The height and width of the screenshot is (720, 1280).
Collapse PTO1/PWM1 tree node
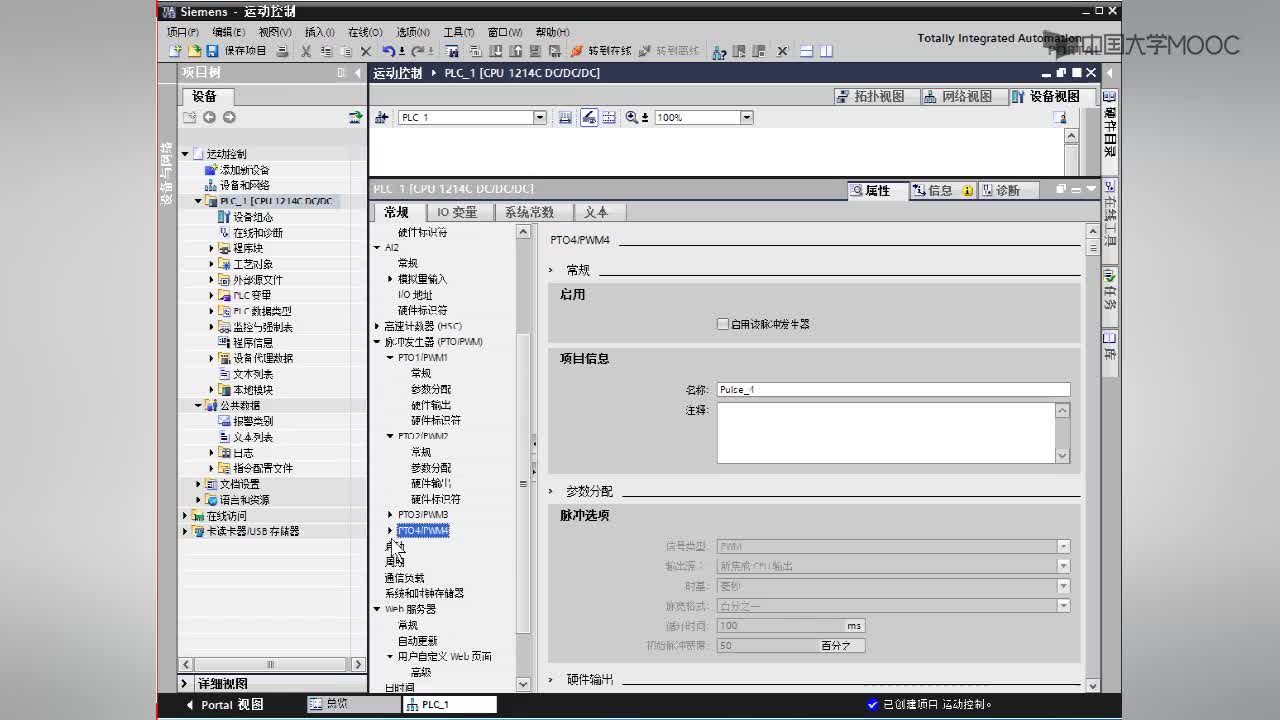tap(390, 357)
